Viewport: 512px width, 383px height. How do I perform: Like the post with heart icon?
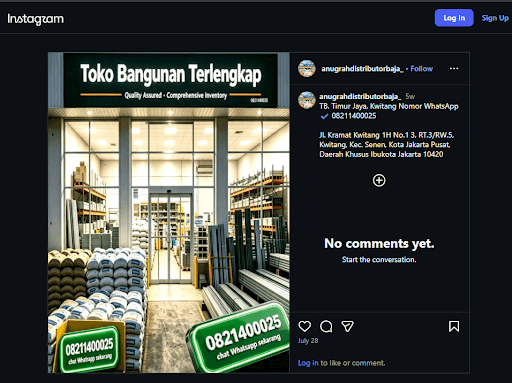click(305, 326)
